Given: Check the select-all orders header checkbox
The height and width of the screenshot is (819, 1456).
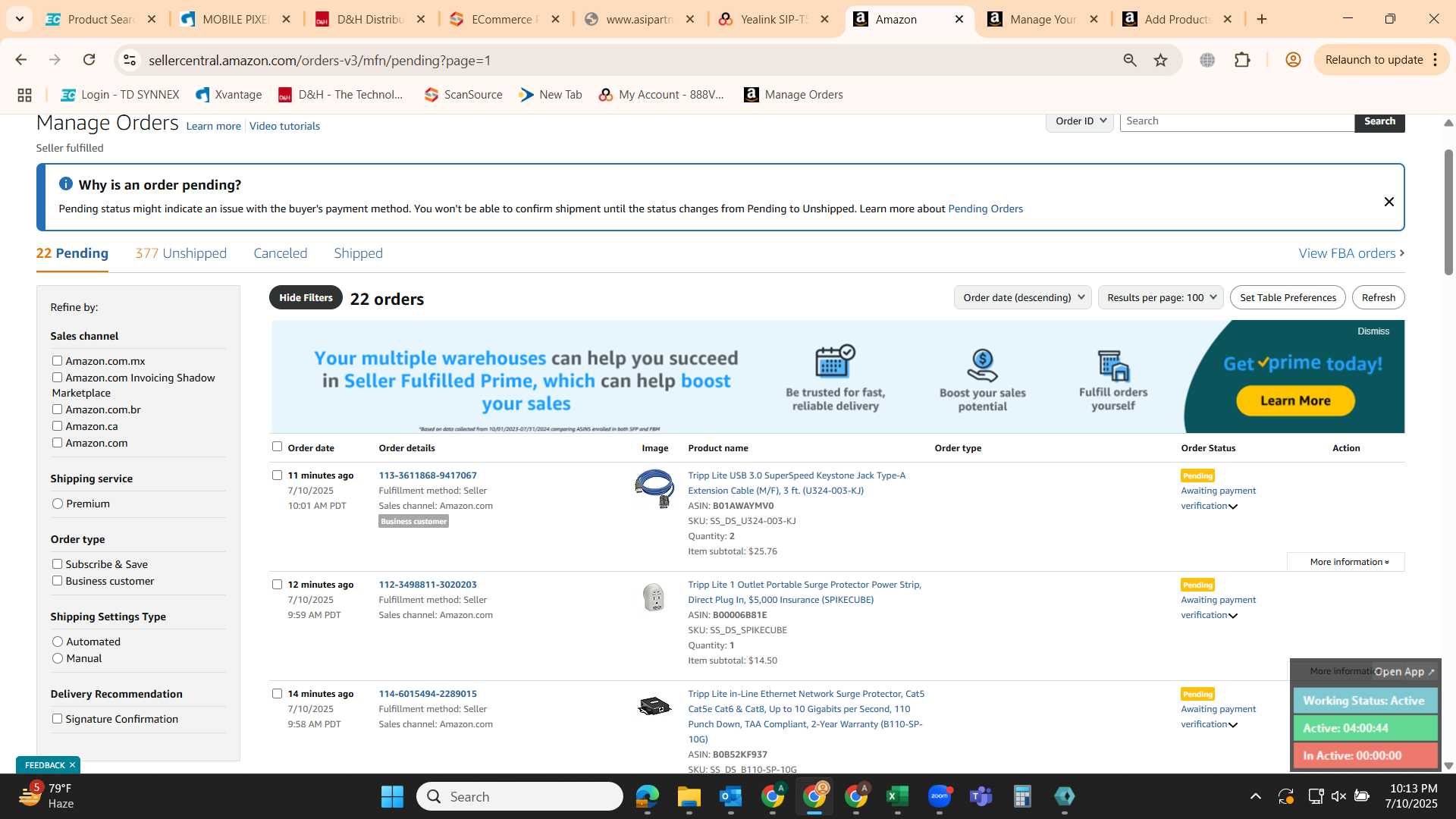Looking at the screenshot, I should coord(277,447).
